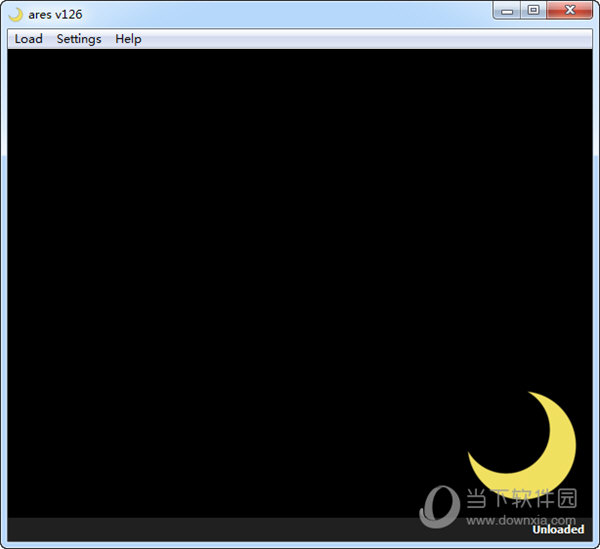600x549 pixels.
Task: Open the Load menu
Action: pyautogui.click(x=28, y=39)
